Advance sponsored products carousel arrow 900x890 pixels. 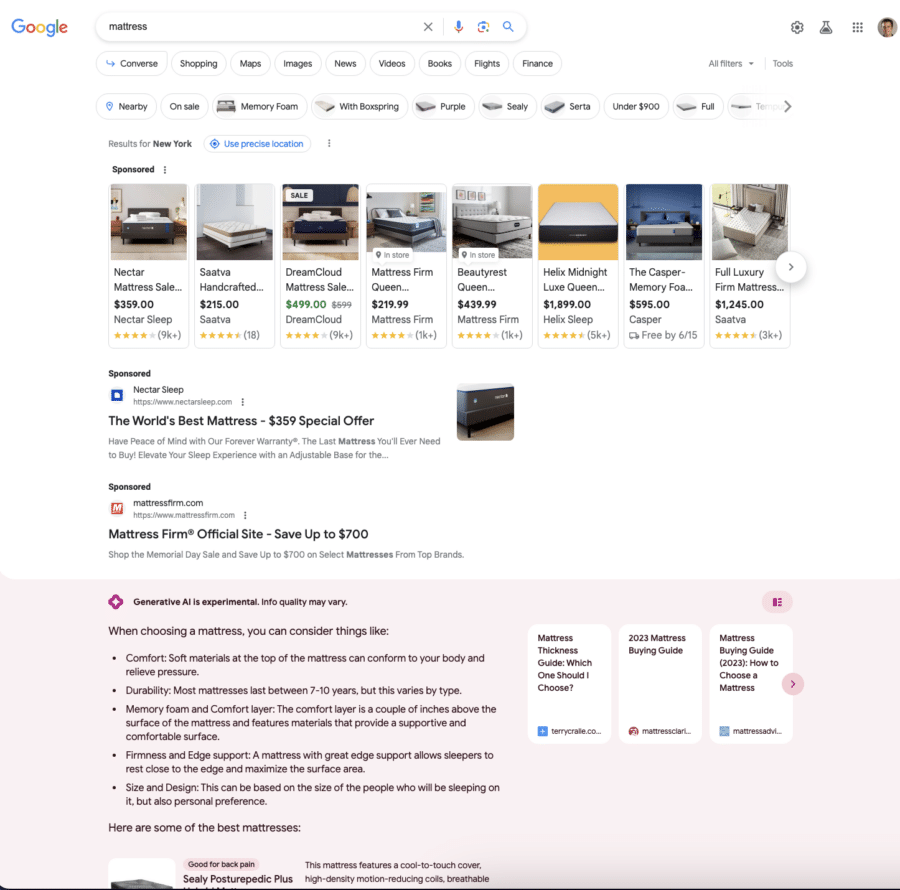(x=791, y=267)
